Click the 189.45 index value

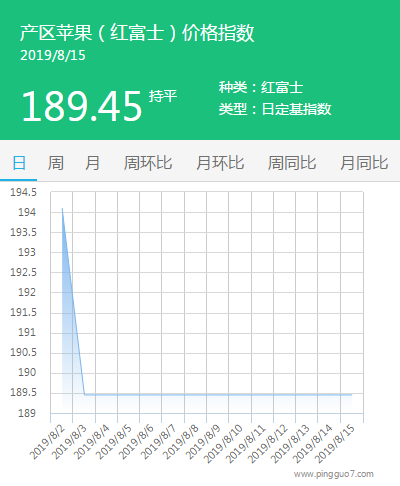click(82, 107)
